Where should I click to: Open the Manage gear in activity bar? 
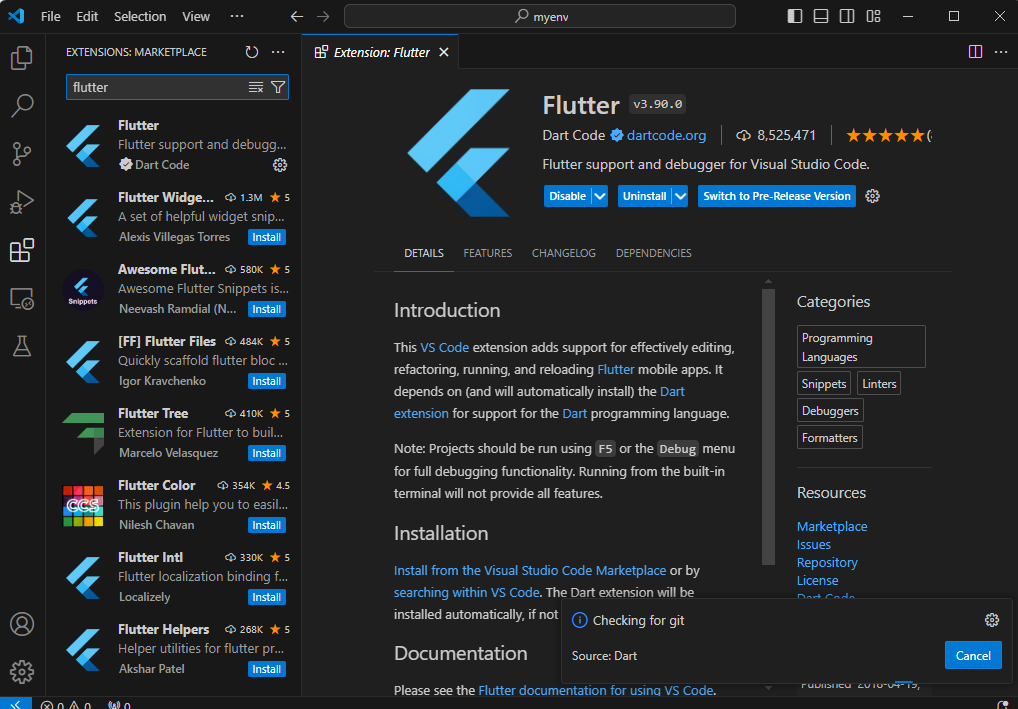coord(22,672)
